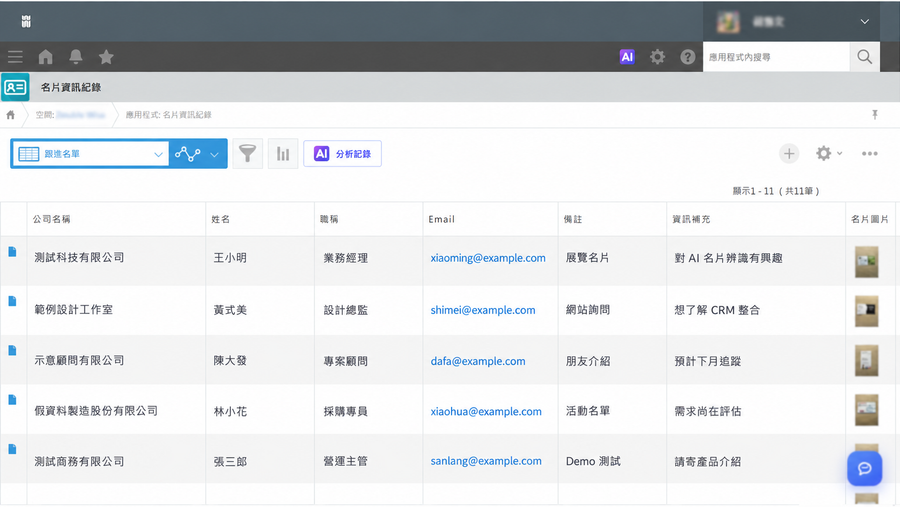Open card thumbnail for 林小花
Image resolution: width=900 pixels, height=507 pixels.
pos(866,409)
